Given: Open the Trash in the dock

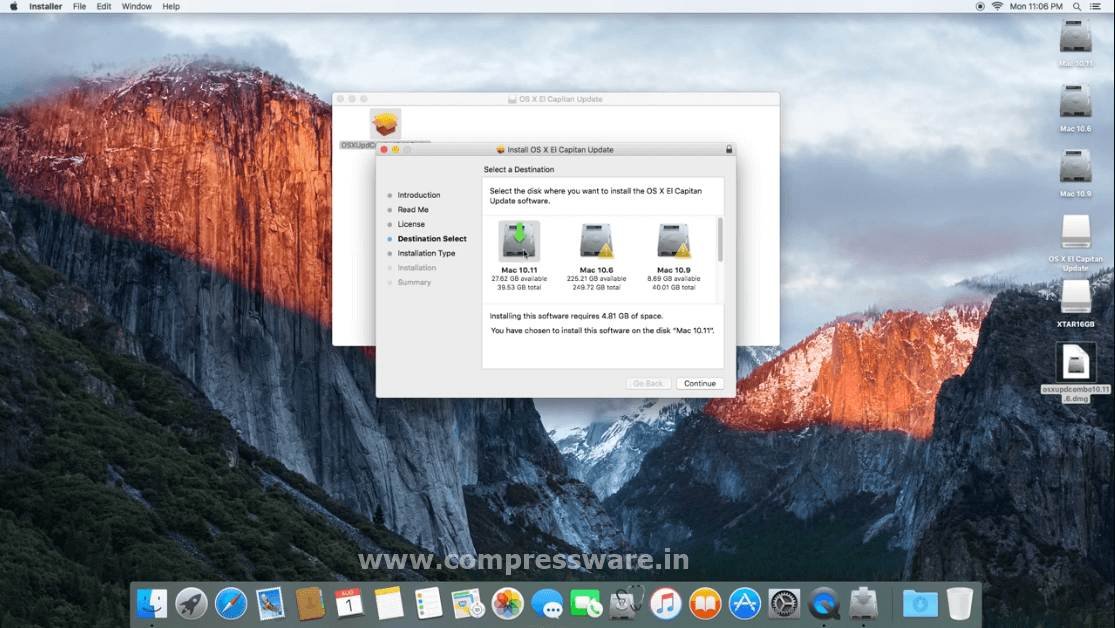Looking at the screenshot, I should pyautogui.click(x=959, y=604).
